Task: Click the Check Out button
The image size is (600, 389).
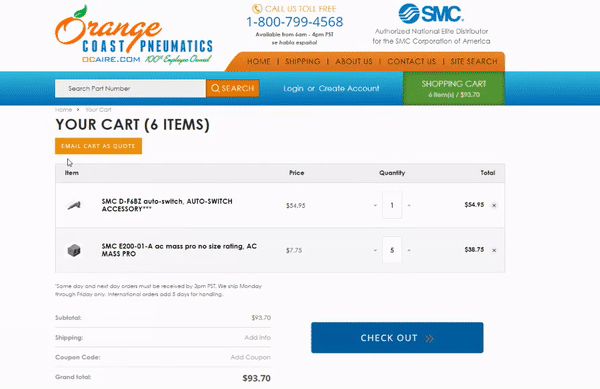Action: pyautogui.click(x=397, y=338)
